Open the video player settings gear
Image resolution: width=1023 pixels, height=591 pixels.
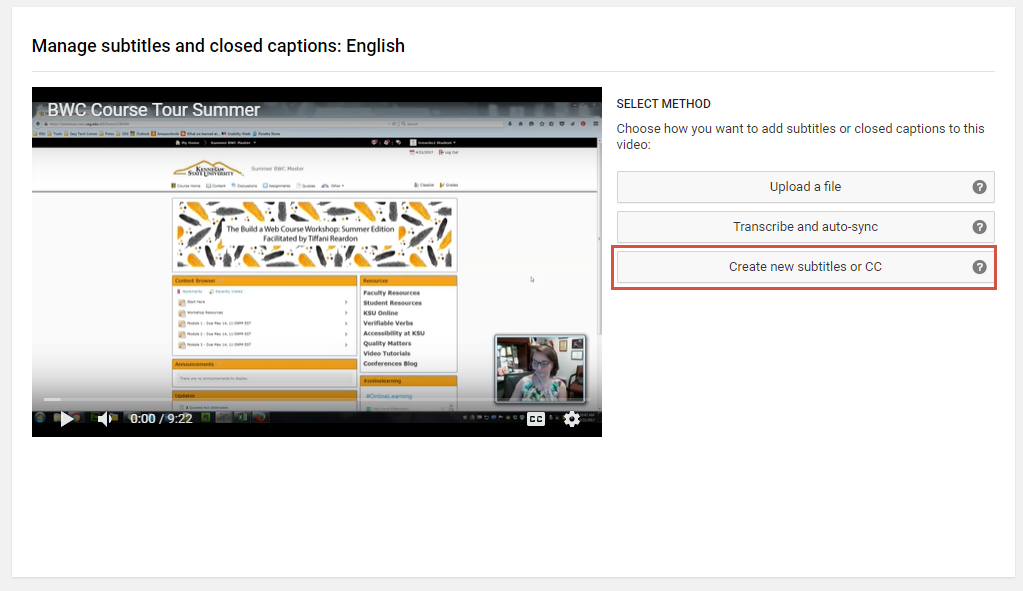571,419
